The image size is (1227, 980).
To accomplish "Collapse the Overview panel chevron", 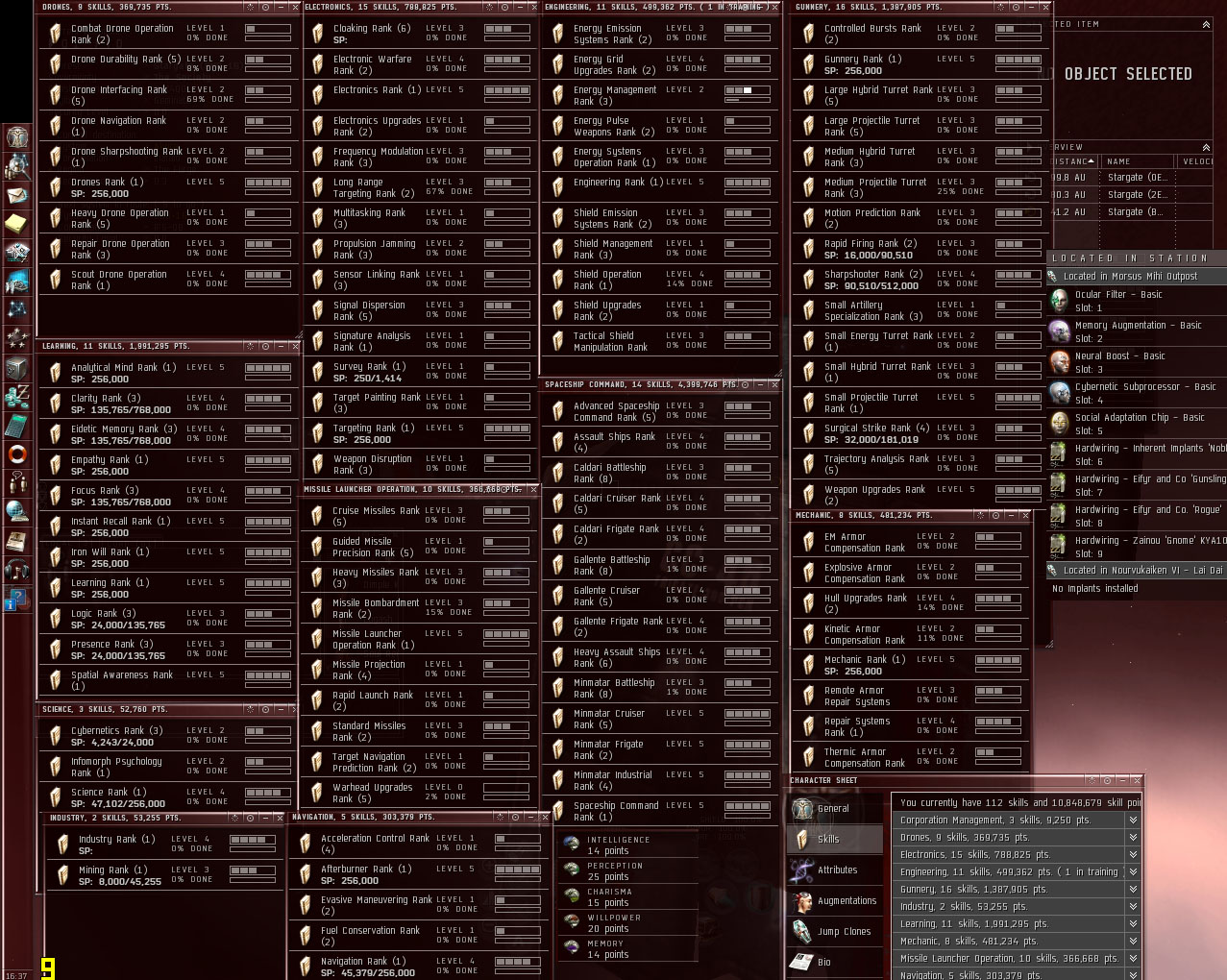I will pos(1206,147).
